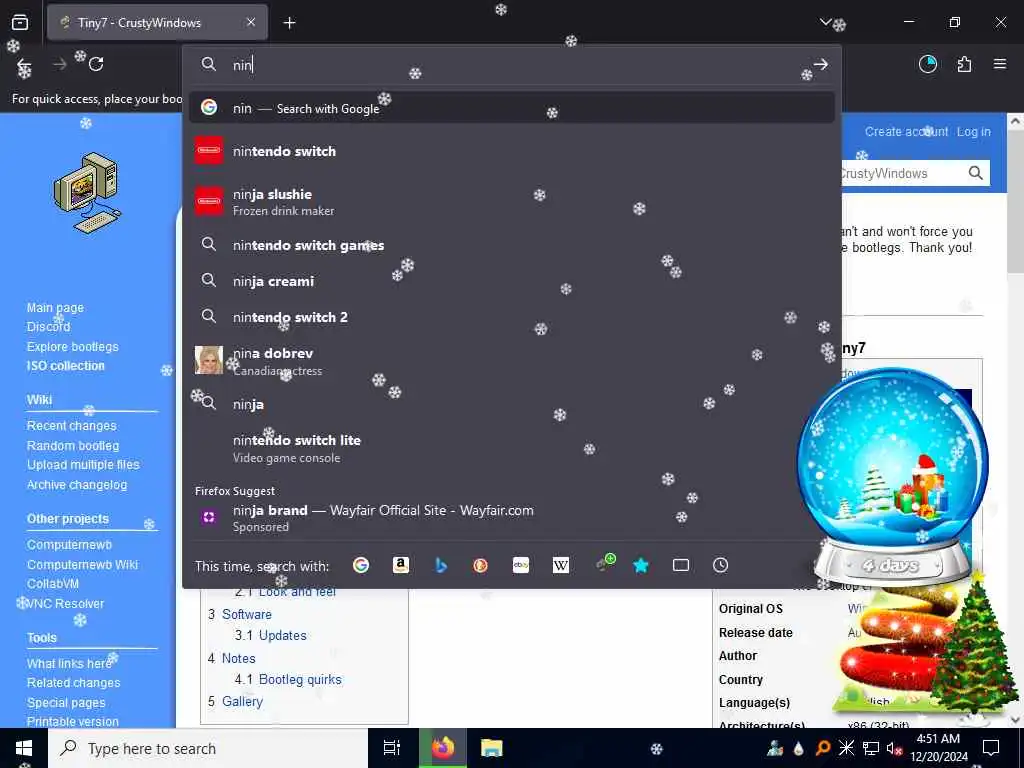The width and height of the screenshot is (1024, 768).
Task: Open Upload multiple files link
Action: click(x=83, y=465)
